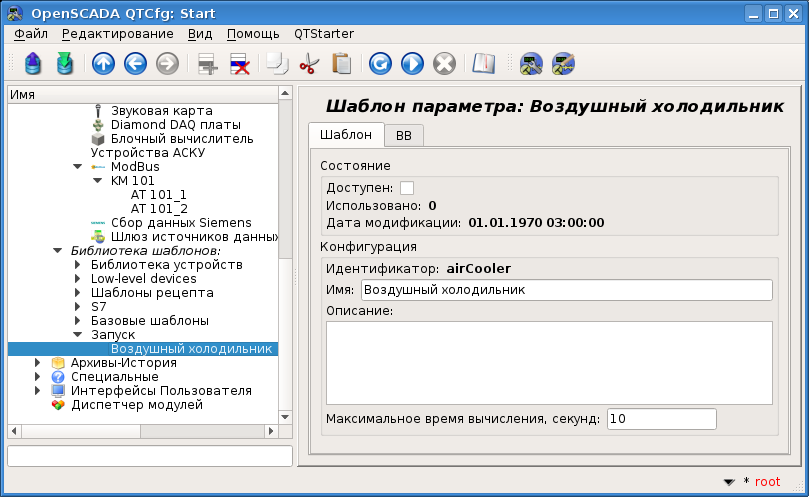Viewport: 809px width, 497px height.
Task: Open the QTStarter menu
Action: pyautogui.click(x=323, y=34)
